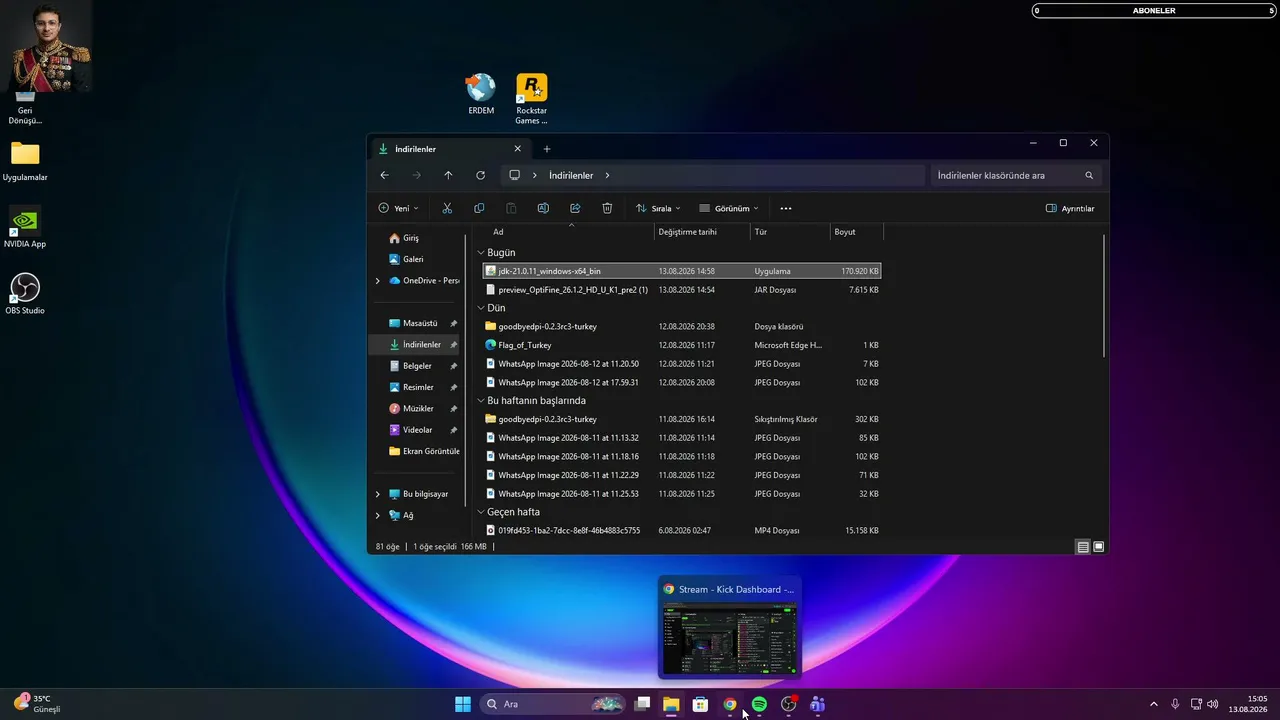This screenshot has width=1280, height=720.
Task: Sort files by the Ad column header
Action: click(567, 232)
